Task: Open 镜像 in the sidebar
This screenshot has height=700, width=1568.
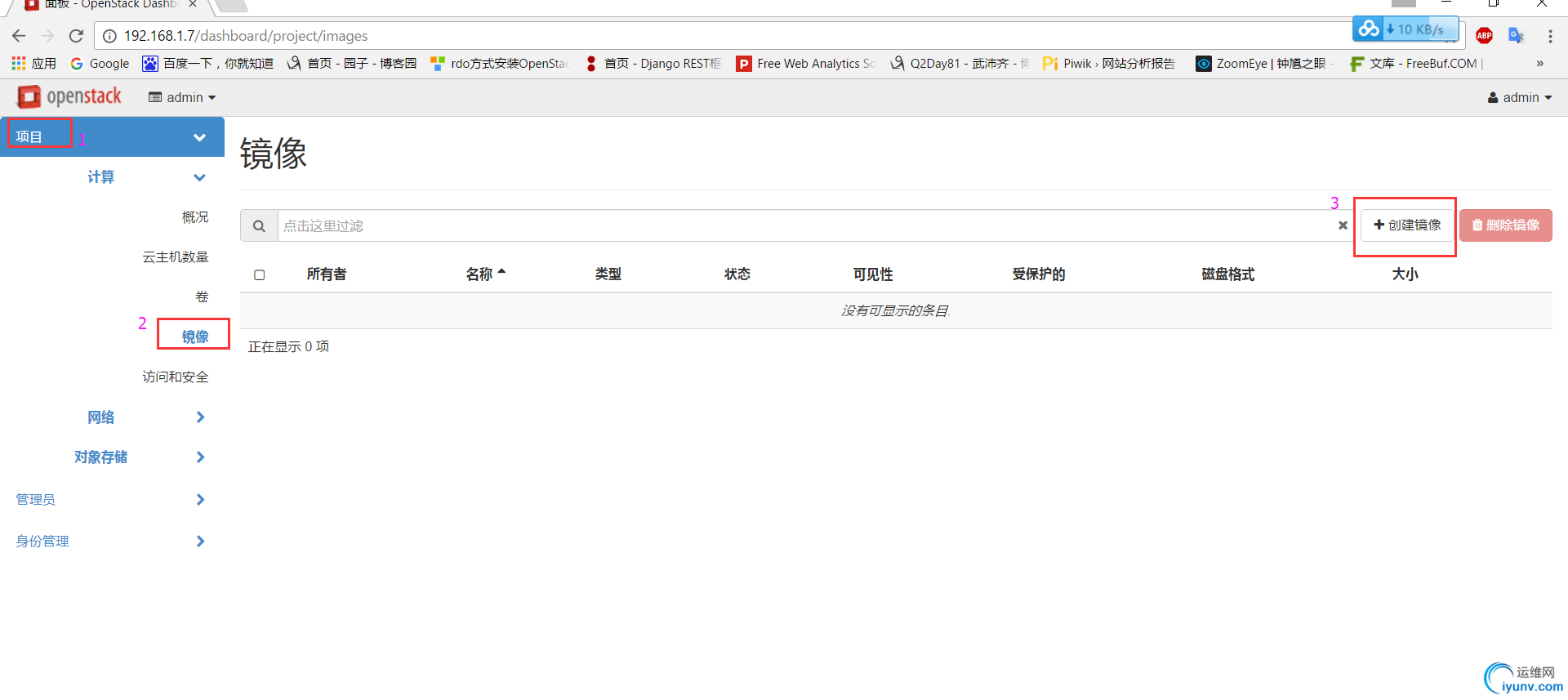Action: pos(195,337)
